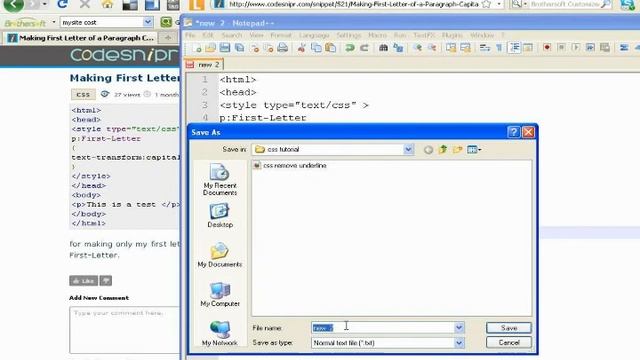Screen dimensions: 640x360
Task: Click the browser Stop X icon
Action: 84,4
